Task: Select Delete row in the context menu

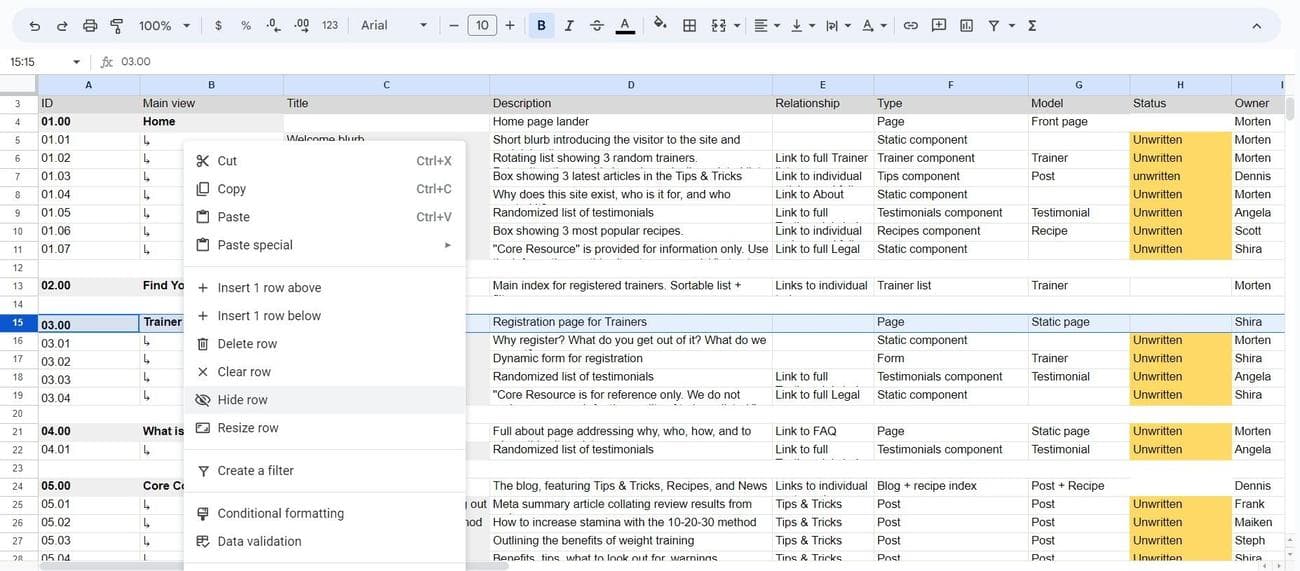Action: click(247, 344)
